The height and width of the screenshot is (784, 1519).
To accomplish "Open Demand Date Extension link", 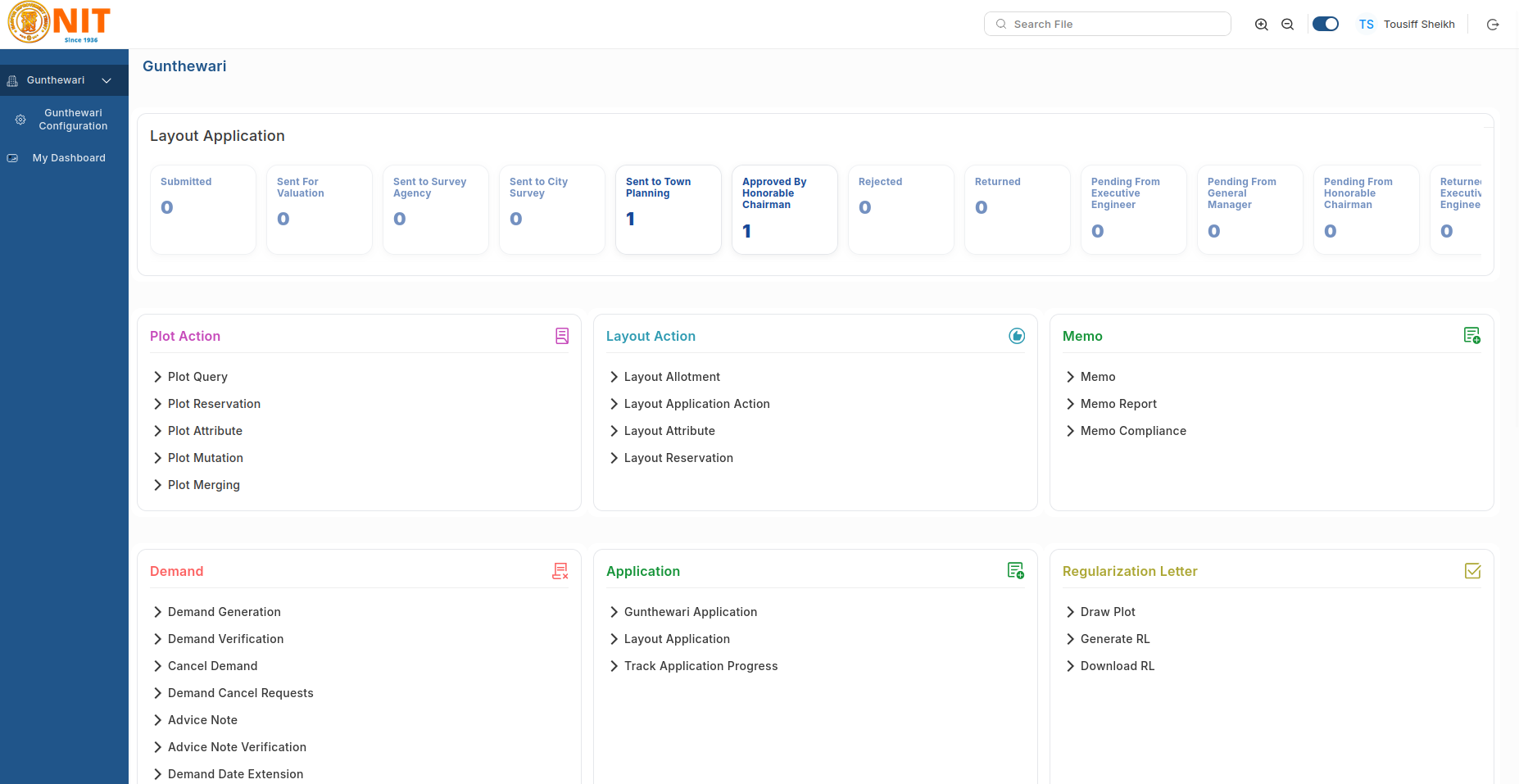I will [235, 774].
